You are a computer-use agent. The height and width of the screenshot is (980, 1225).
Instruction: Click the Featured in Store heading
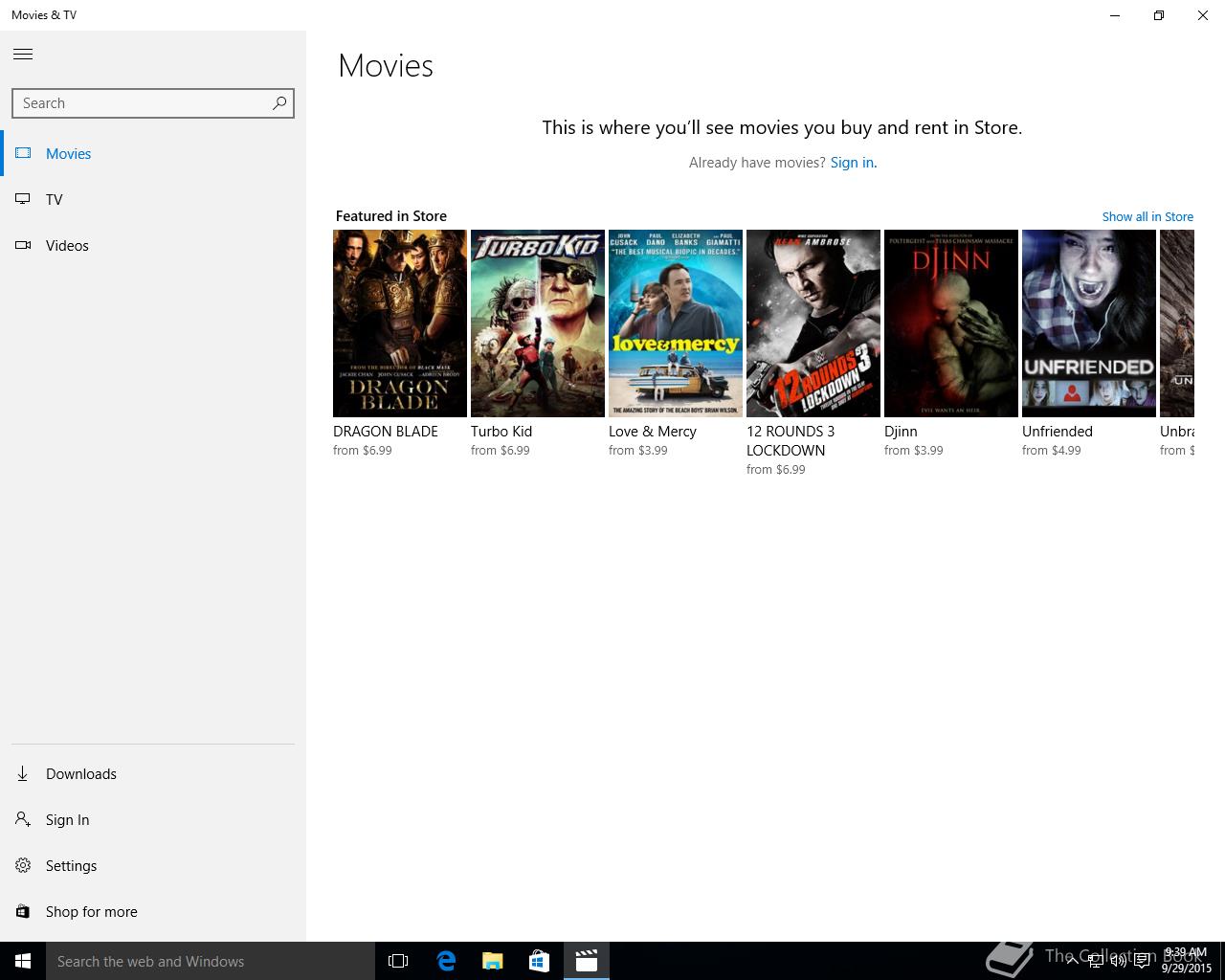click(x=391, y=216)
